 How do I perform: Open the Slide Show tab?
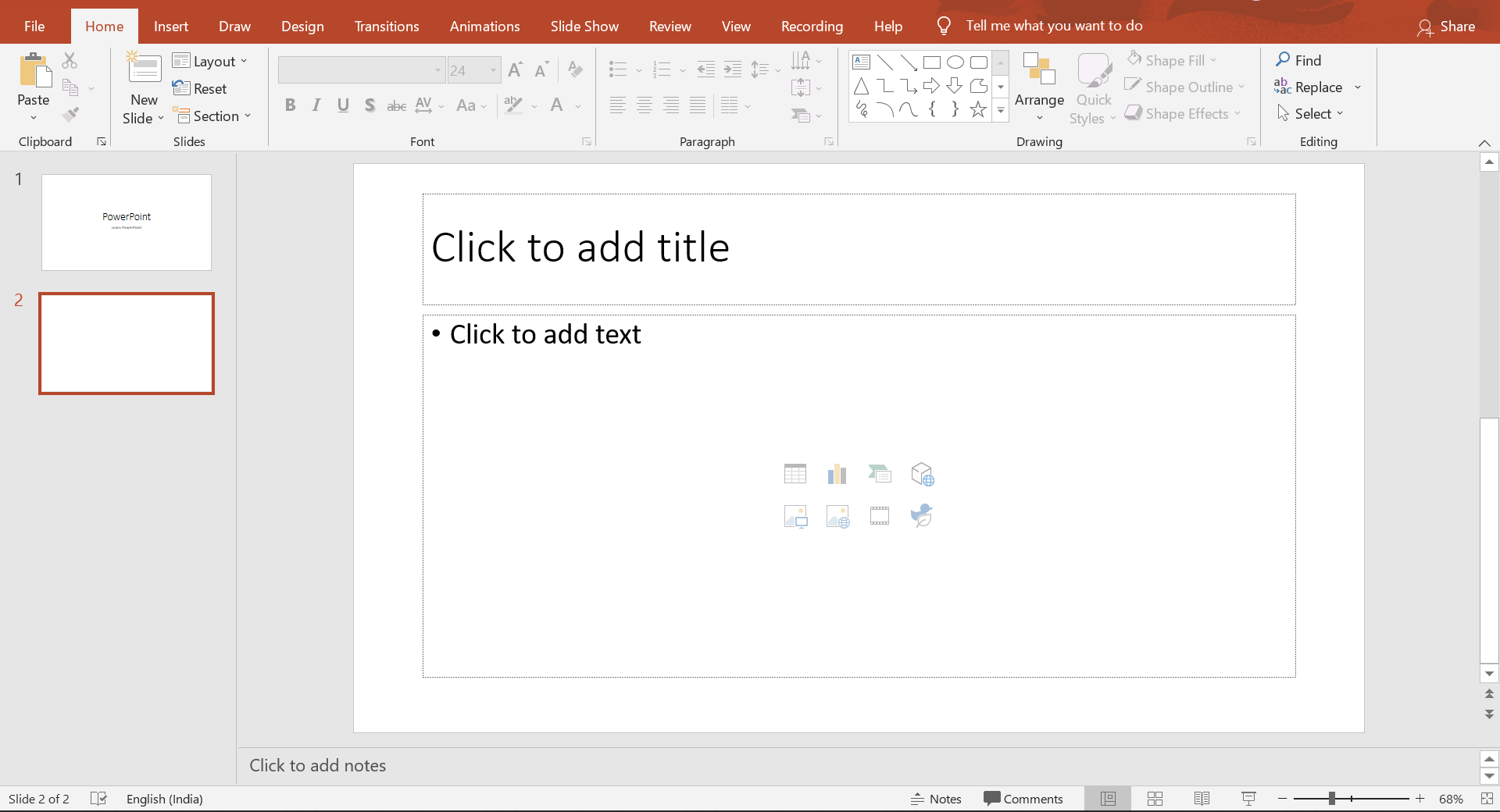(584, 26)
